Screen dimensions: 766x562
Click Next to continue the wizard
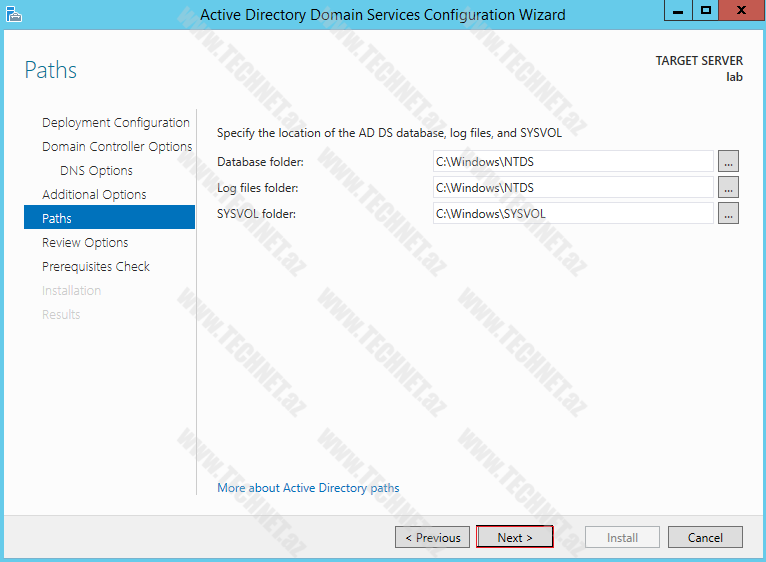coord(514,537)
